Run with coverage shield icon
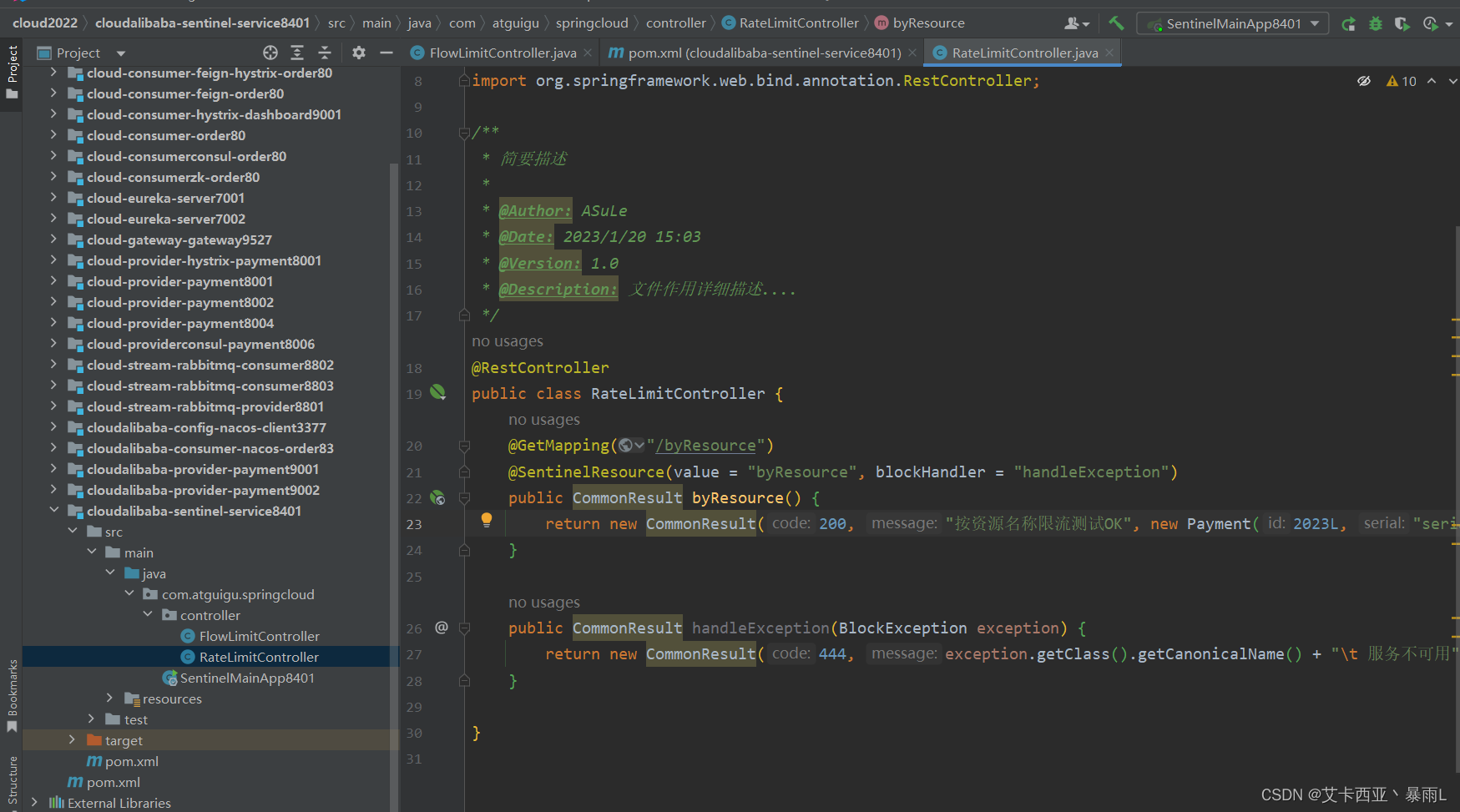 coord(1402,23)
